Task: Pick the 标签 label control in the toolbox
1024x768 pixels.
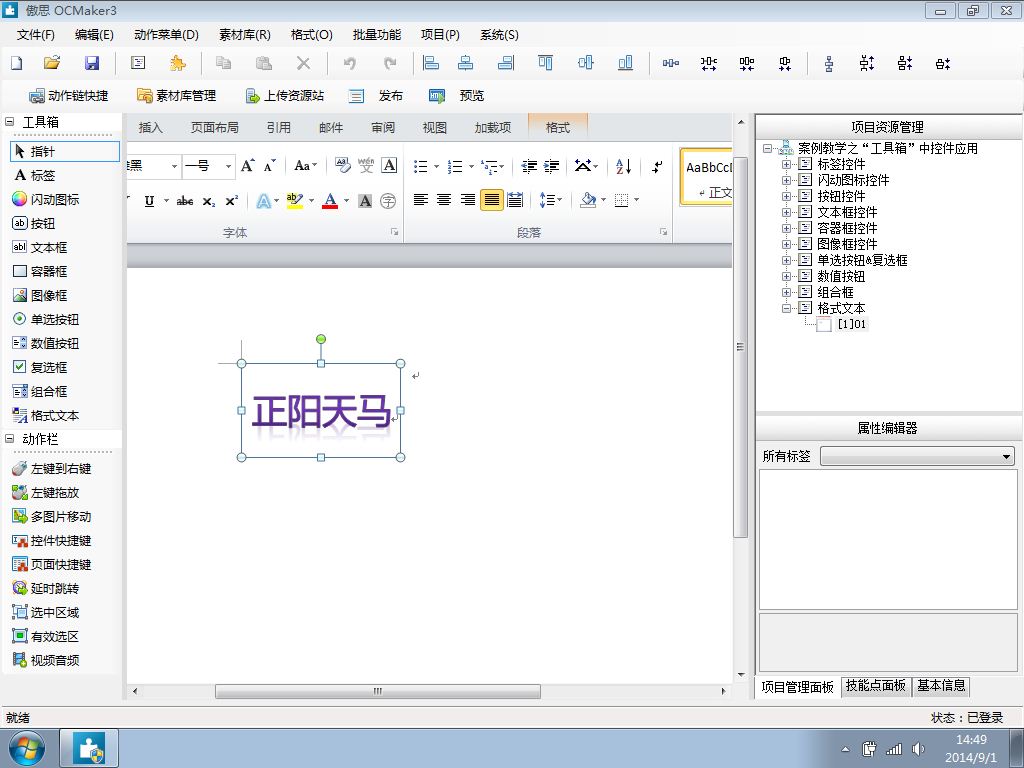Action: click(x=35, y=176)
